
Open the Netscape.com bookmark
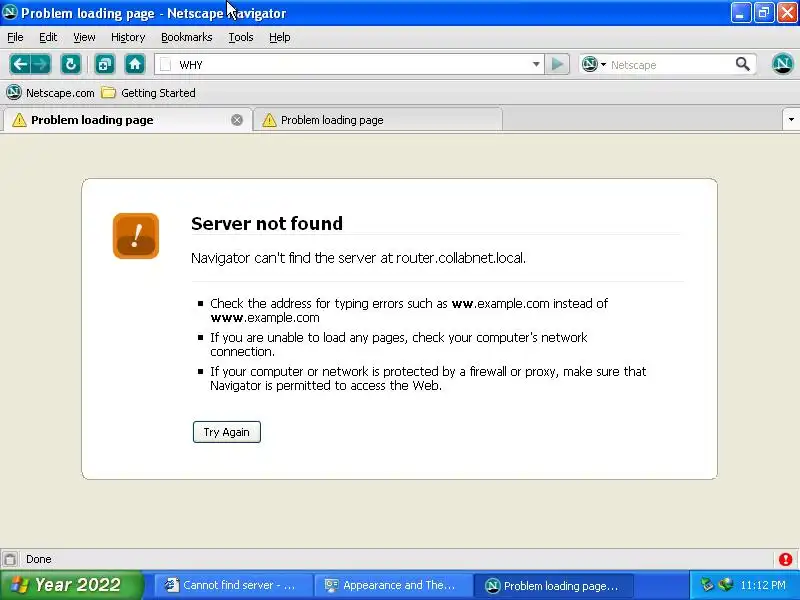[x=51, y=93]
